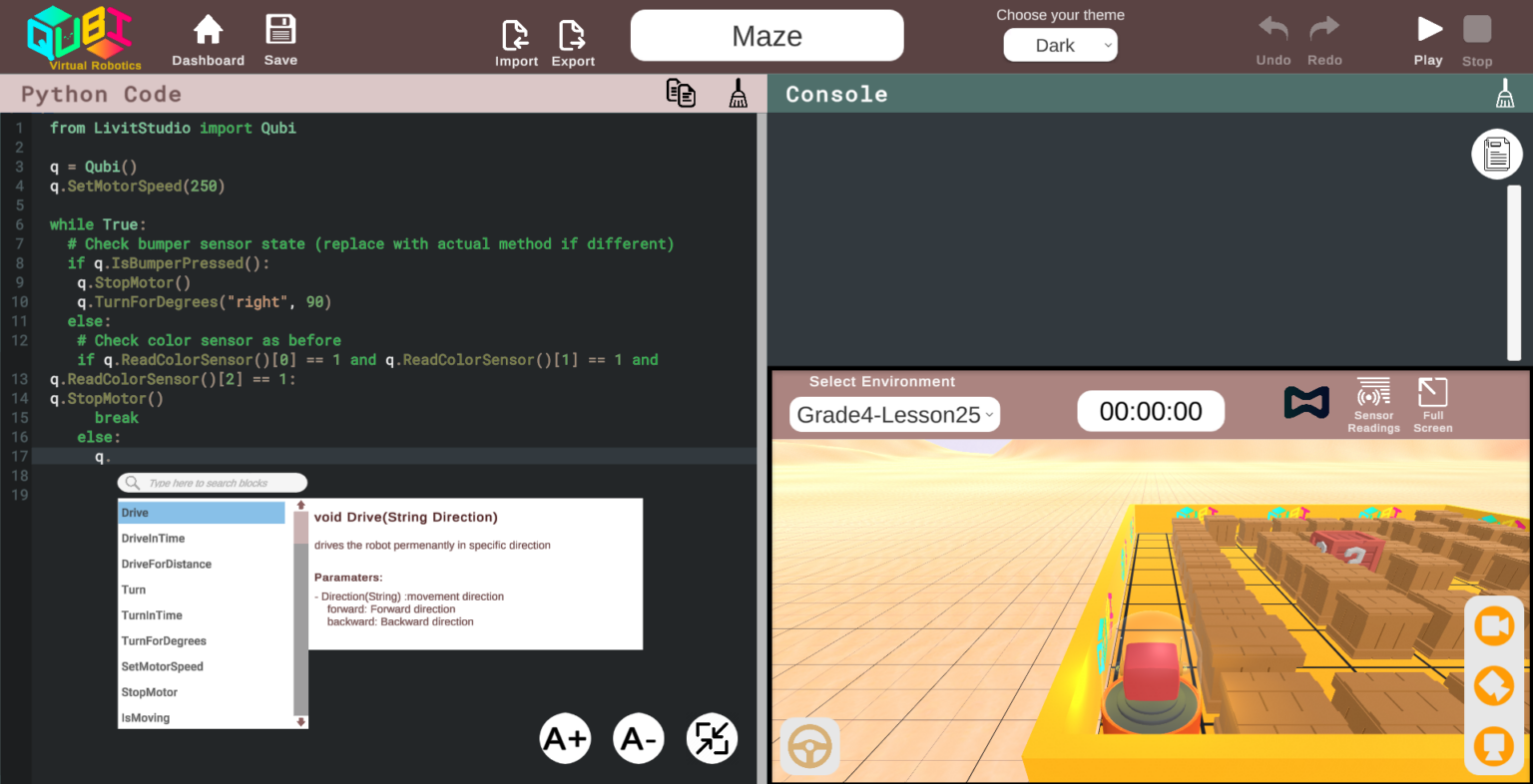
Task: Choose StopMotor in the suggestion list
Action: 150,692
